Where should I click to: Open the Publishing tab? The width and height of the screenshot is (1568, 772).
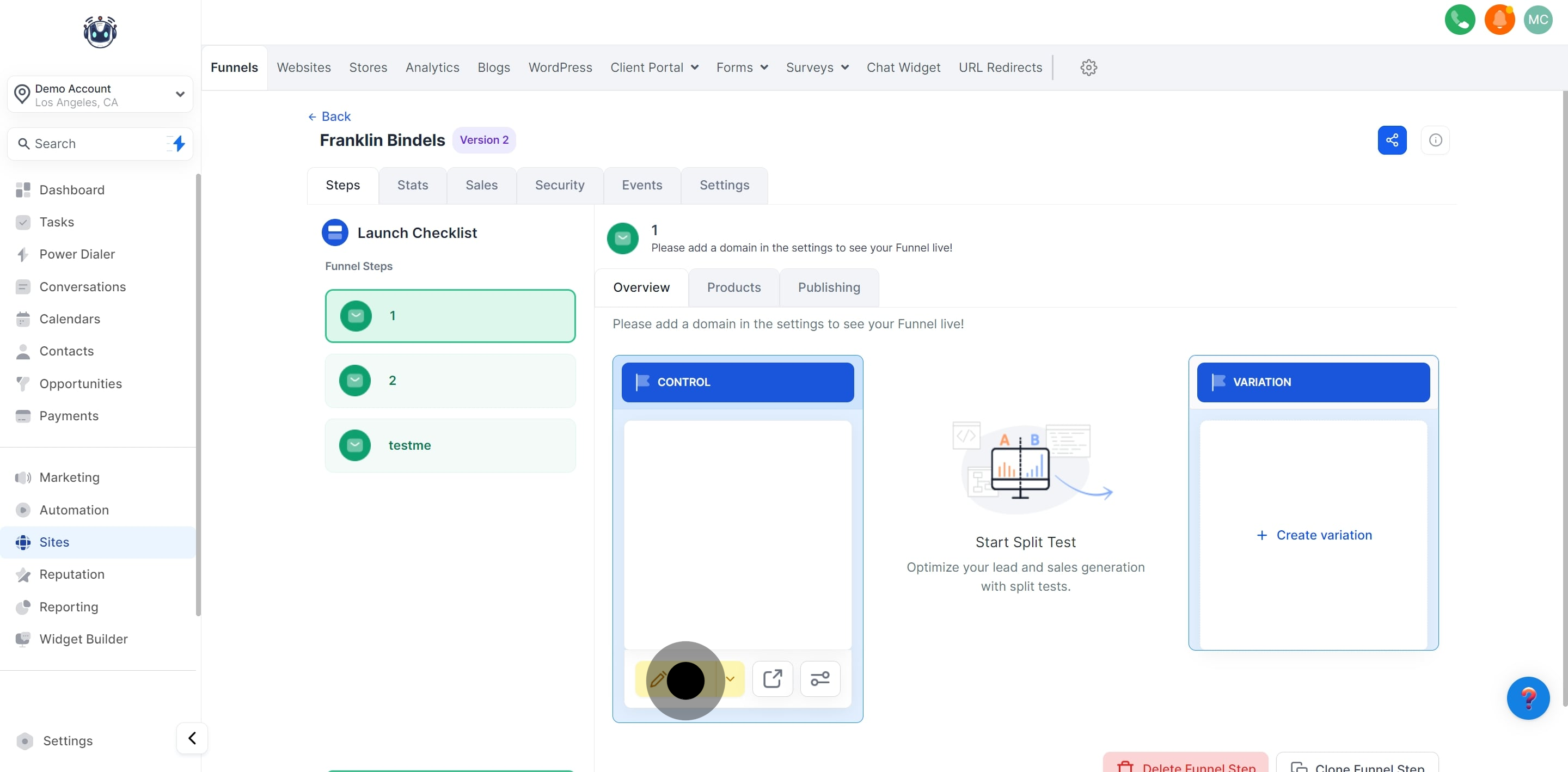point(829,287)
